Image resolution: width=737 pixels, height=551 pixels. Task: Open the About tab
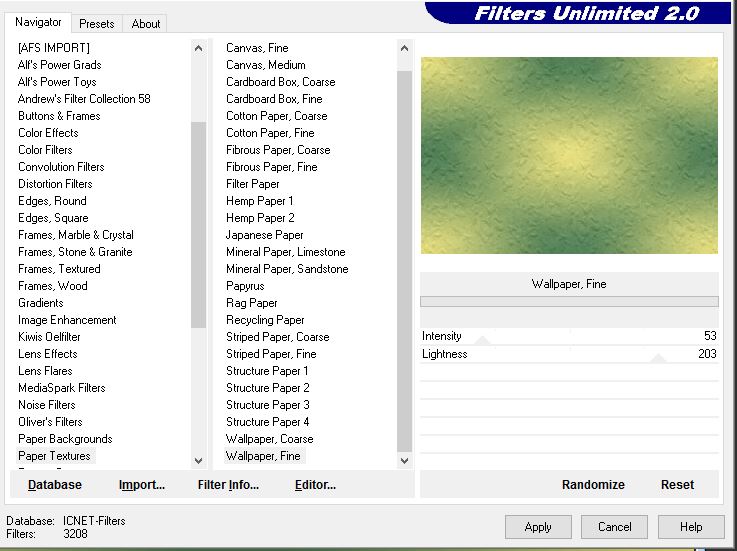pos(146,23)
